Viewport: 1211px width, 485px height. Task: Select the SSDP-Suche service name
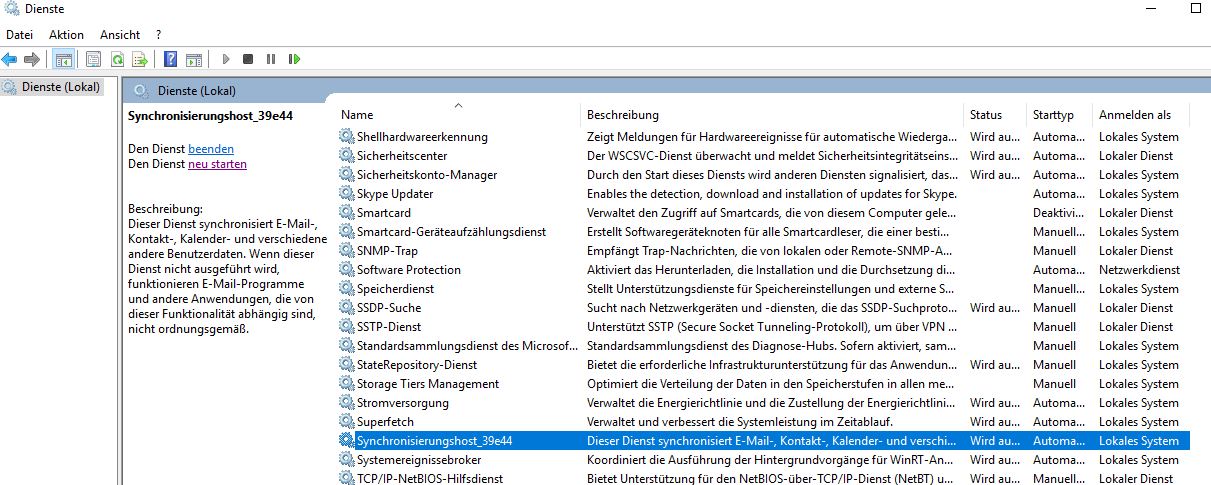[x=389, y=307]
